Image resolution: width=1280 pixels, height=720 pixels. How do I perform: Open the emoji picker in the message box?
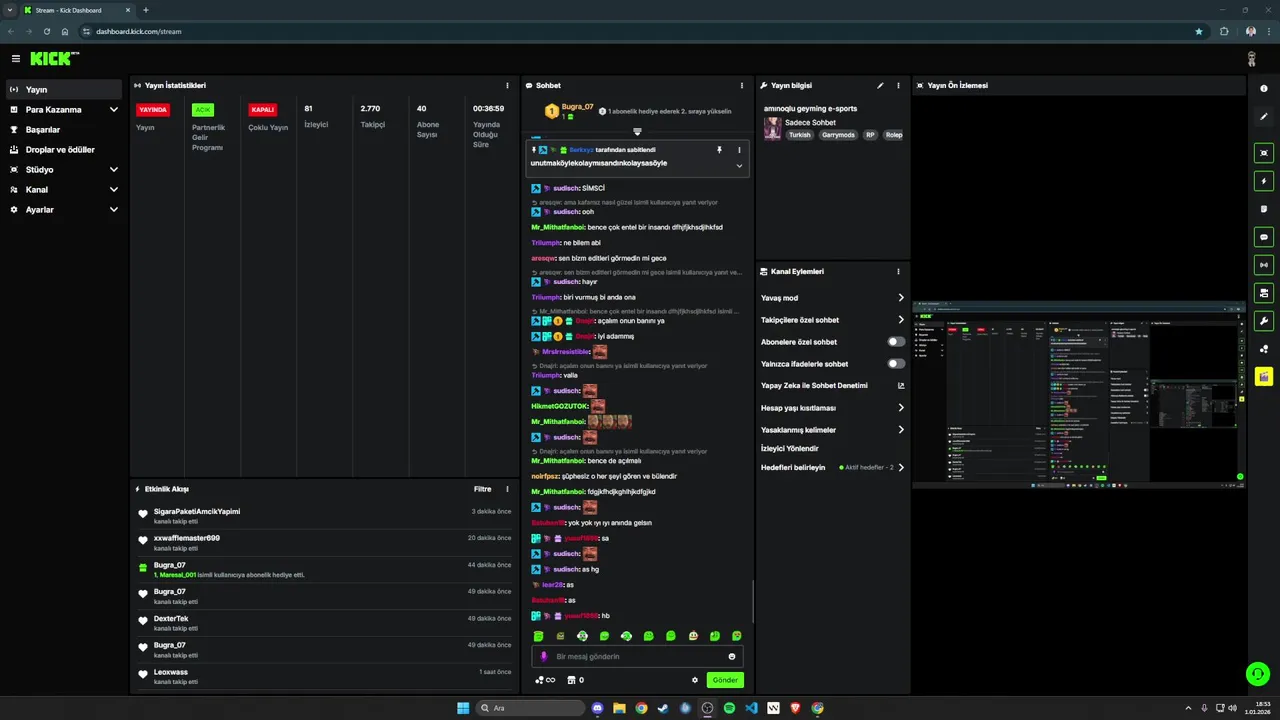[732, 657]
